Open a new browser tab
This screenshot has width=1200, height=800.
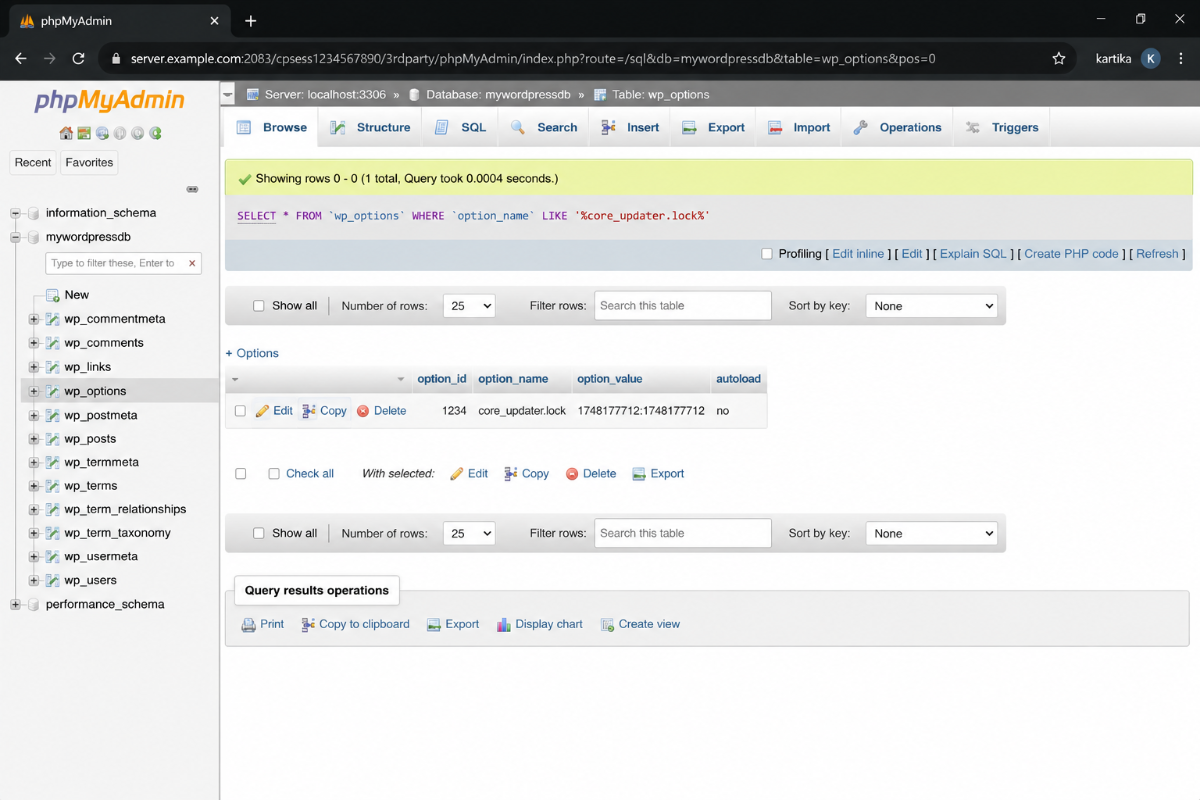(250, 21)
